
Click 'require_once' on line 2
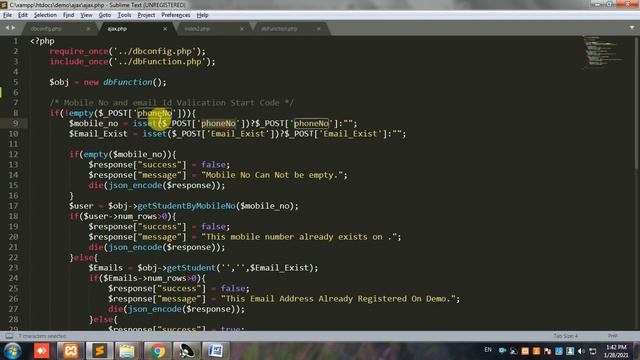point(79,51)
